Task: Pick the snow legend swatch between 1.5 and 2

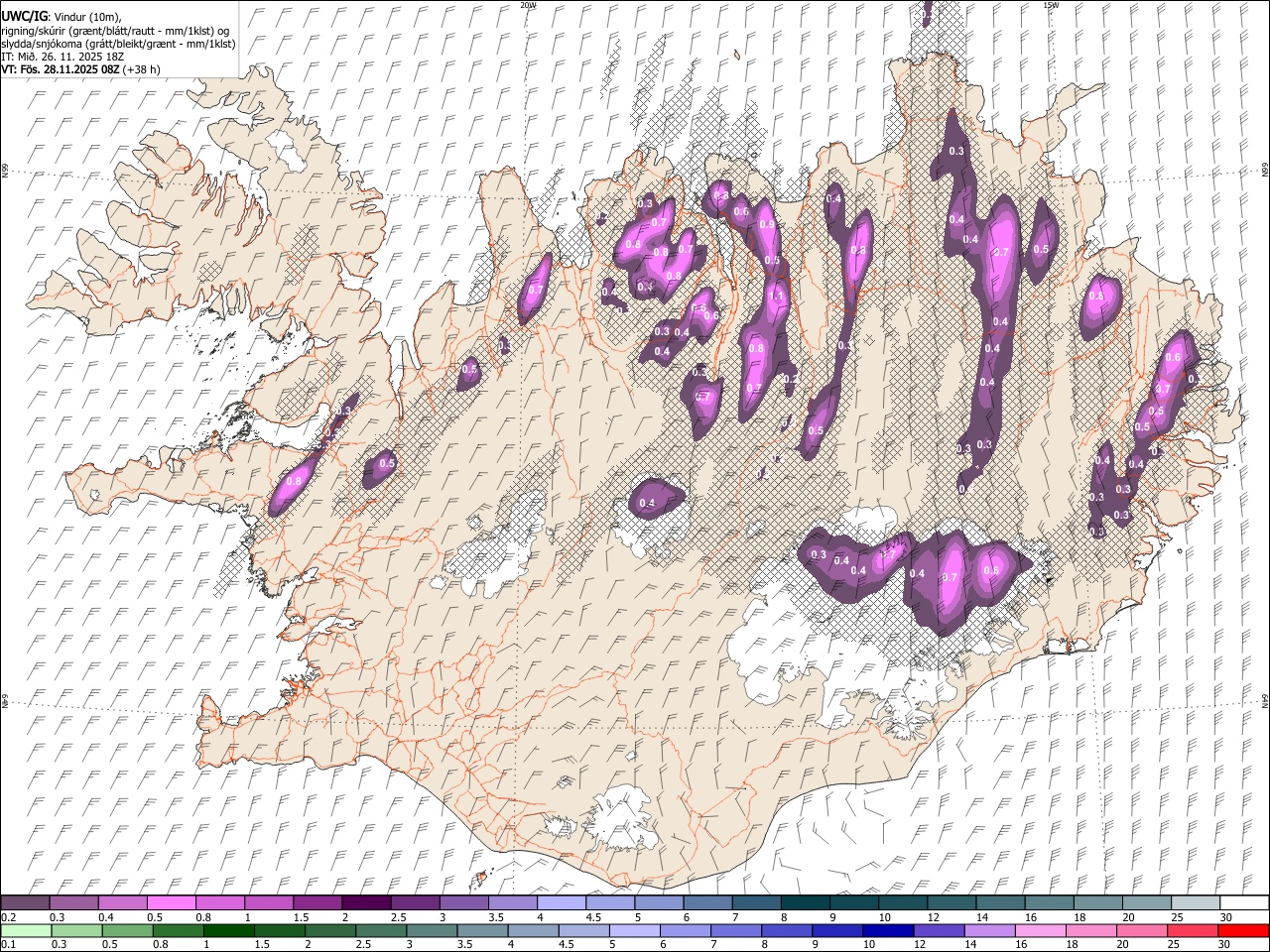Action: coord(317,902)
